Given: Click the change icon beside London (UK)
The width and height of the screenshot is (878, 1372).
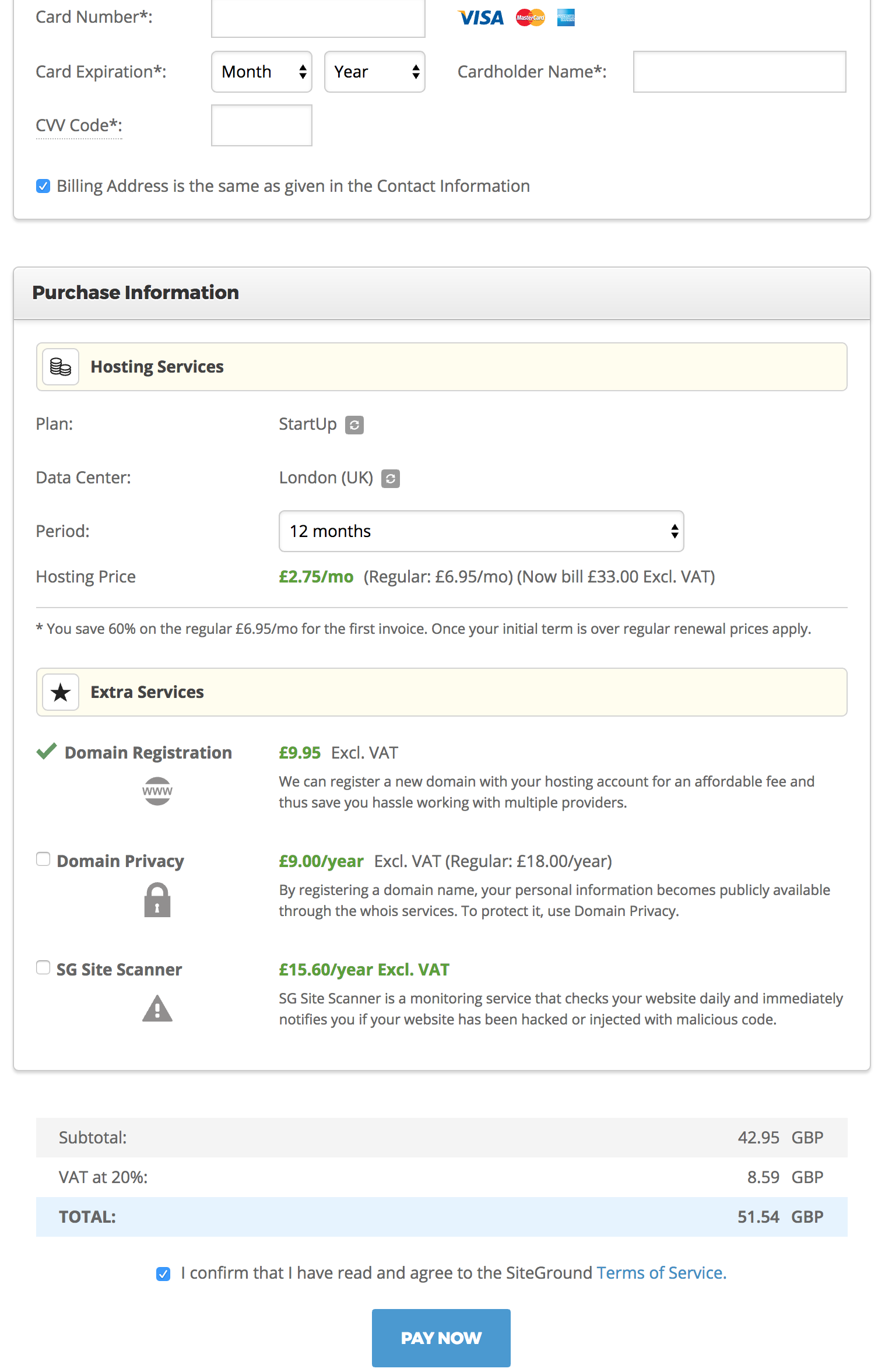Looking at the screenshot, I should pyautogui.click(x=391, y=479).
